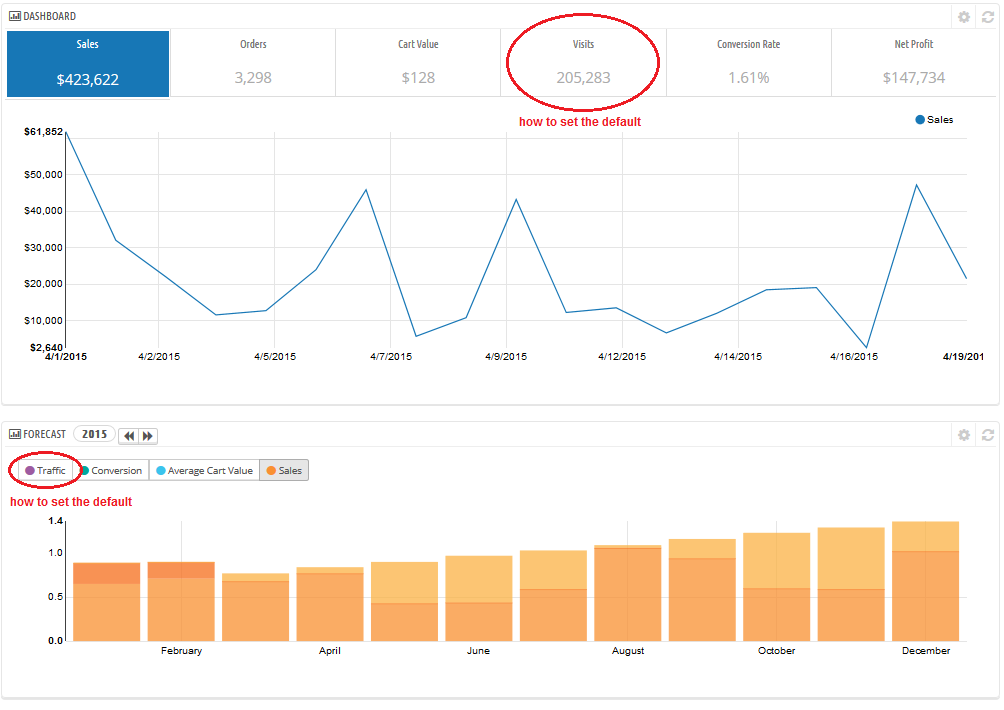This screenshot has width=1004, height=710.
Task: Click the FORECAST panel title
Action: tap(44, 434)
